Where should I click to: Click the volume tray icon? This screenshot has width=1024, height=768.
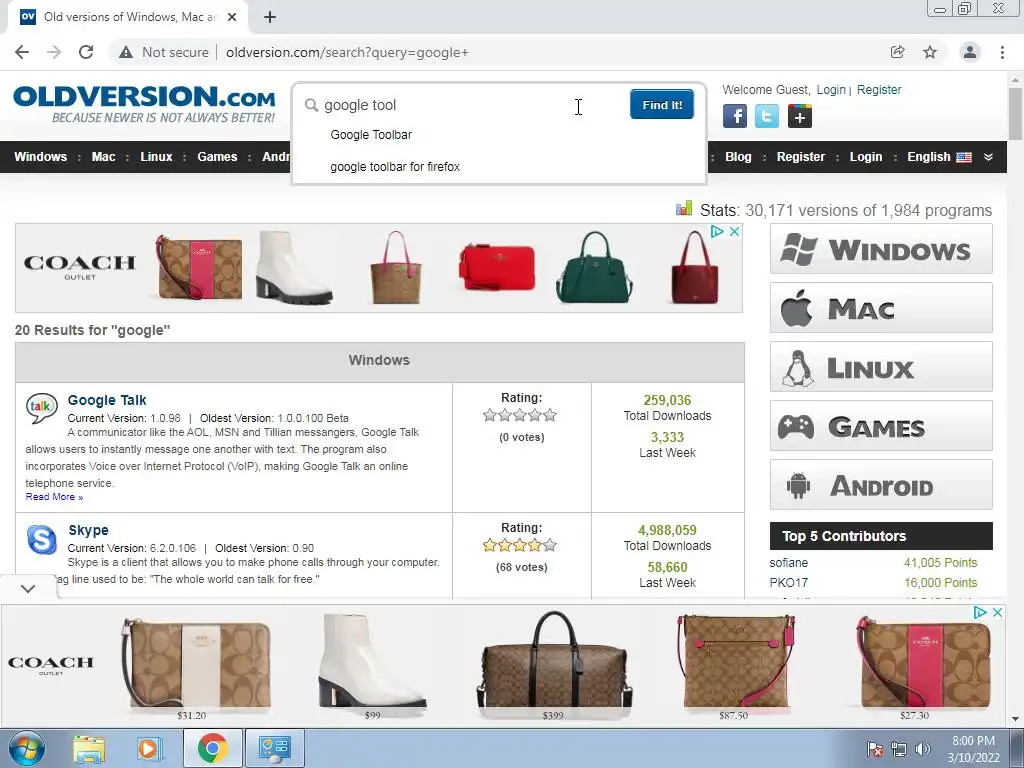[922, 749]
